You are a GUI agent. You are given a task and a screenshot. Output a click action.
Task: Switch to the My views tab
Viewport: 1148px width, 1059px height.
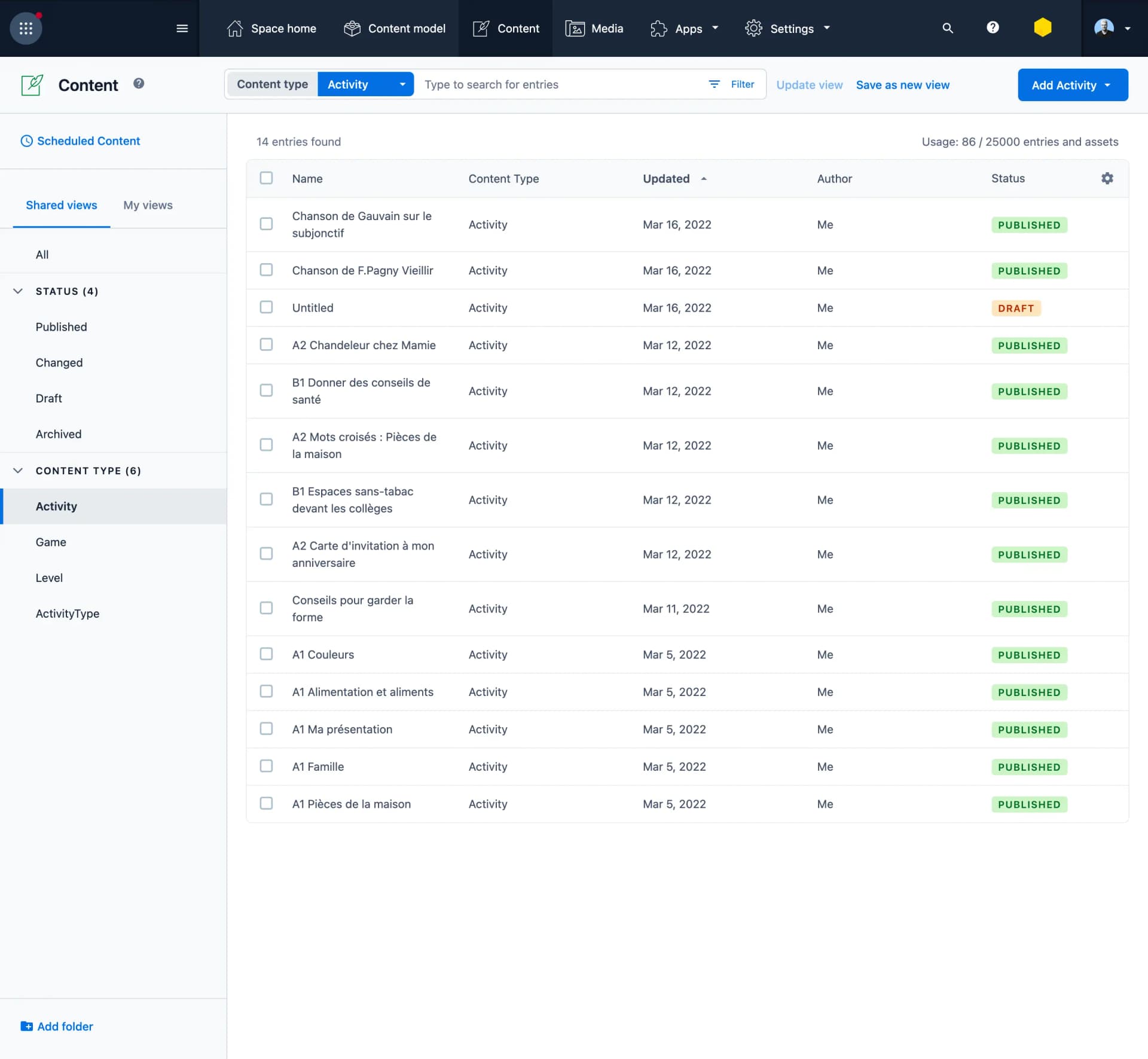tap(147, 205)
